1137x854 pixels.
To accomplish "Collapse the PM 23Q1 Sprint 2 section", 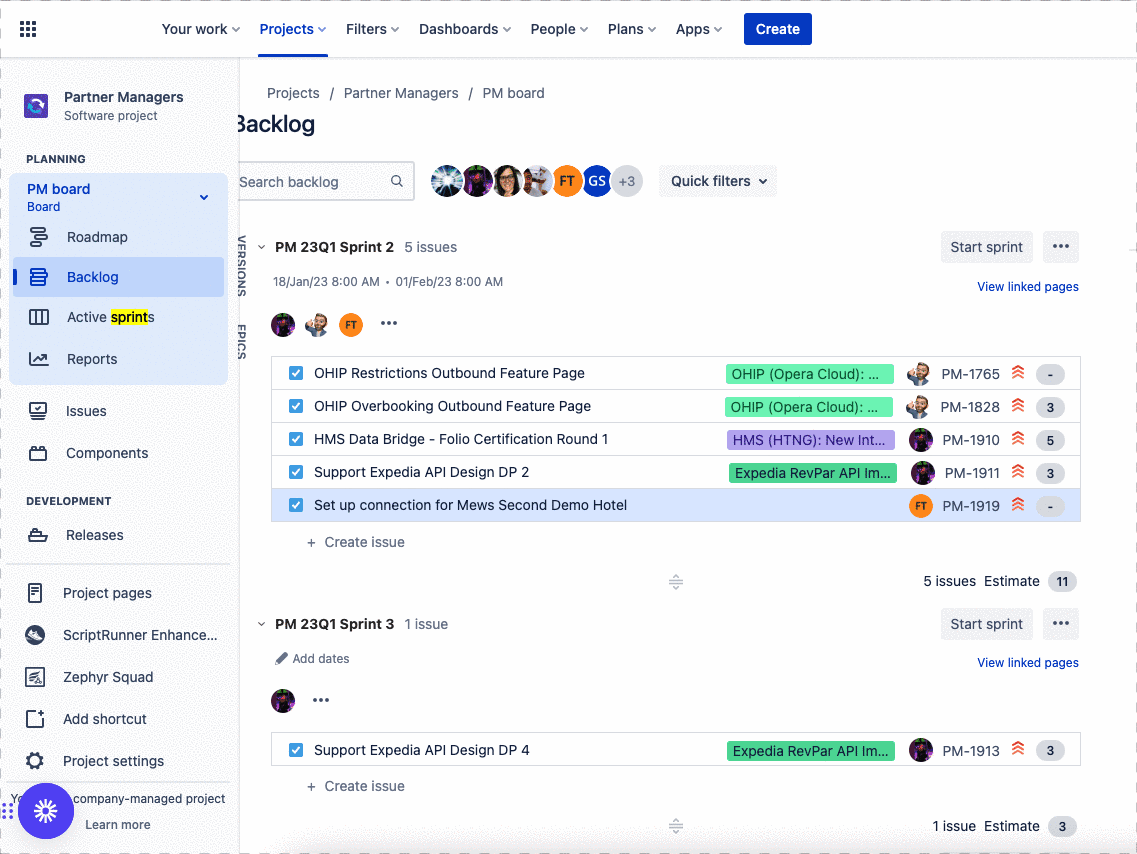I will [262, 247].
